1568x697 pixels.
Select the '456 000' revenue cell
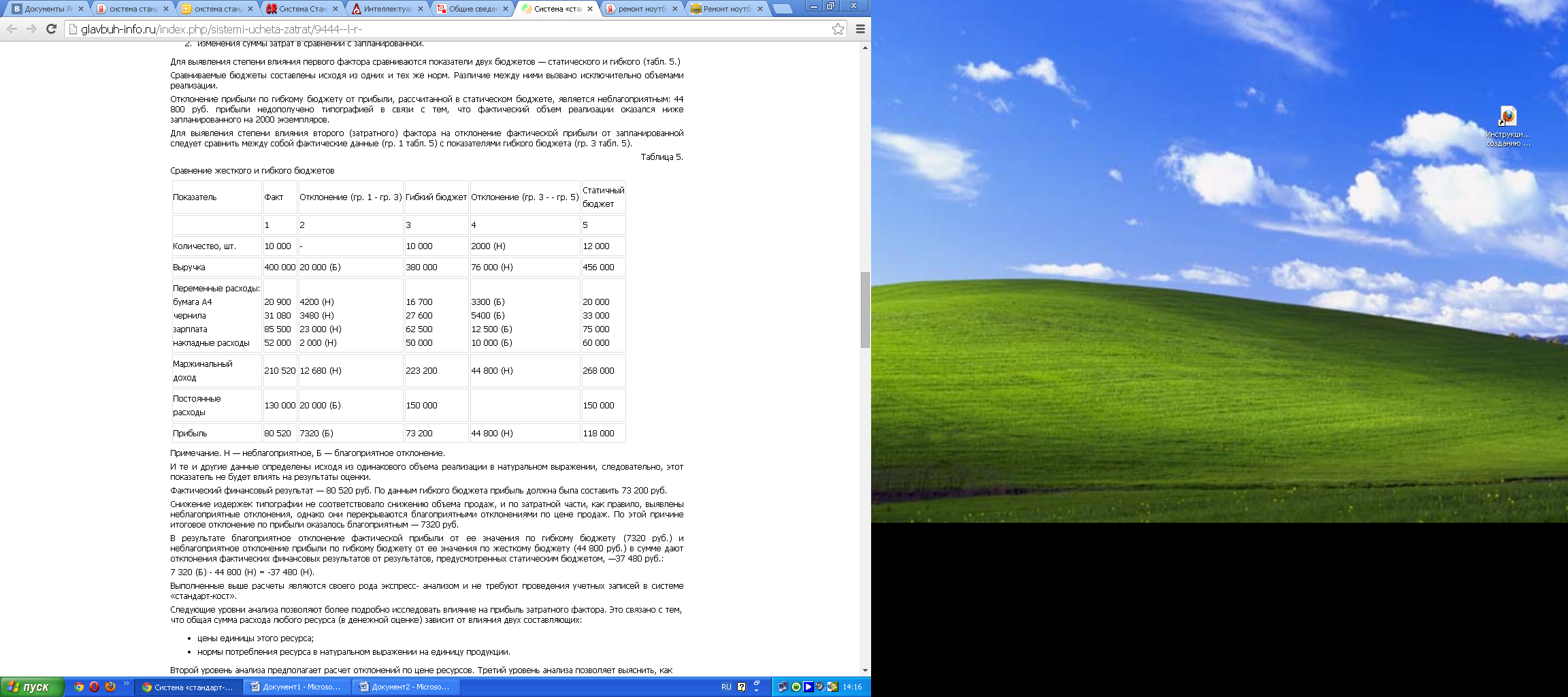click(603, 268)
